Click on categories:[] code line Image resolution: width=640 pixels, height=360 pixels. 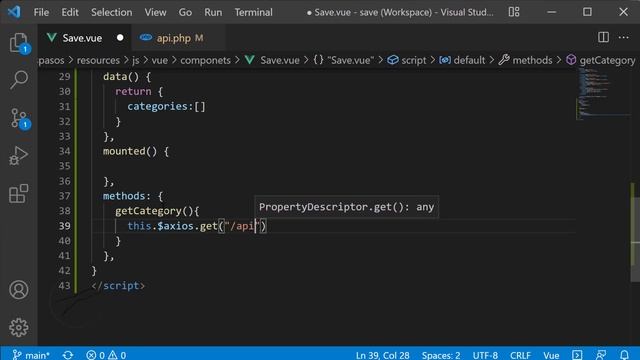pyautogui.click(x=167, y=107)
